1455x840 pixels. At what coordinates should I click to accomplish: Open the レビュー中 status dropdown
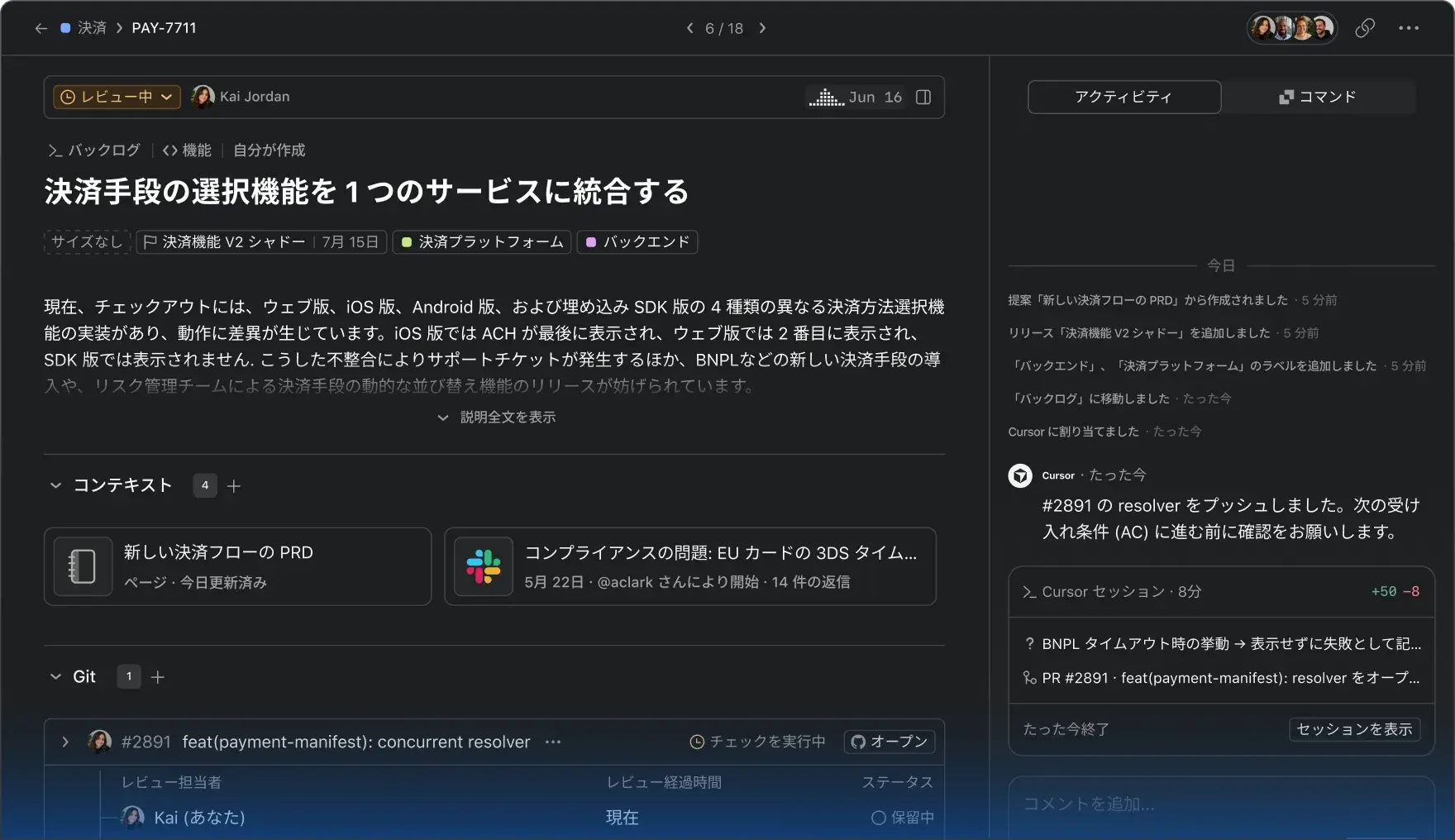(x=117, y=97)
